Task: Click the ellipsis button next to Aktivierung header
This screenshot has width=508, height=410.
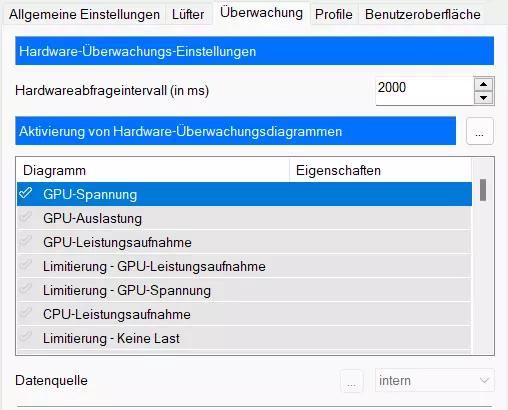Action: point(480,131)
